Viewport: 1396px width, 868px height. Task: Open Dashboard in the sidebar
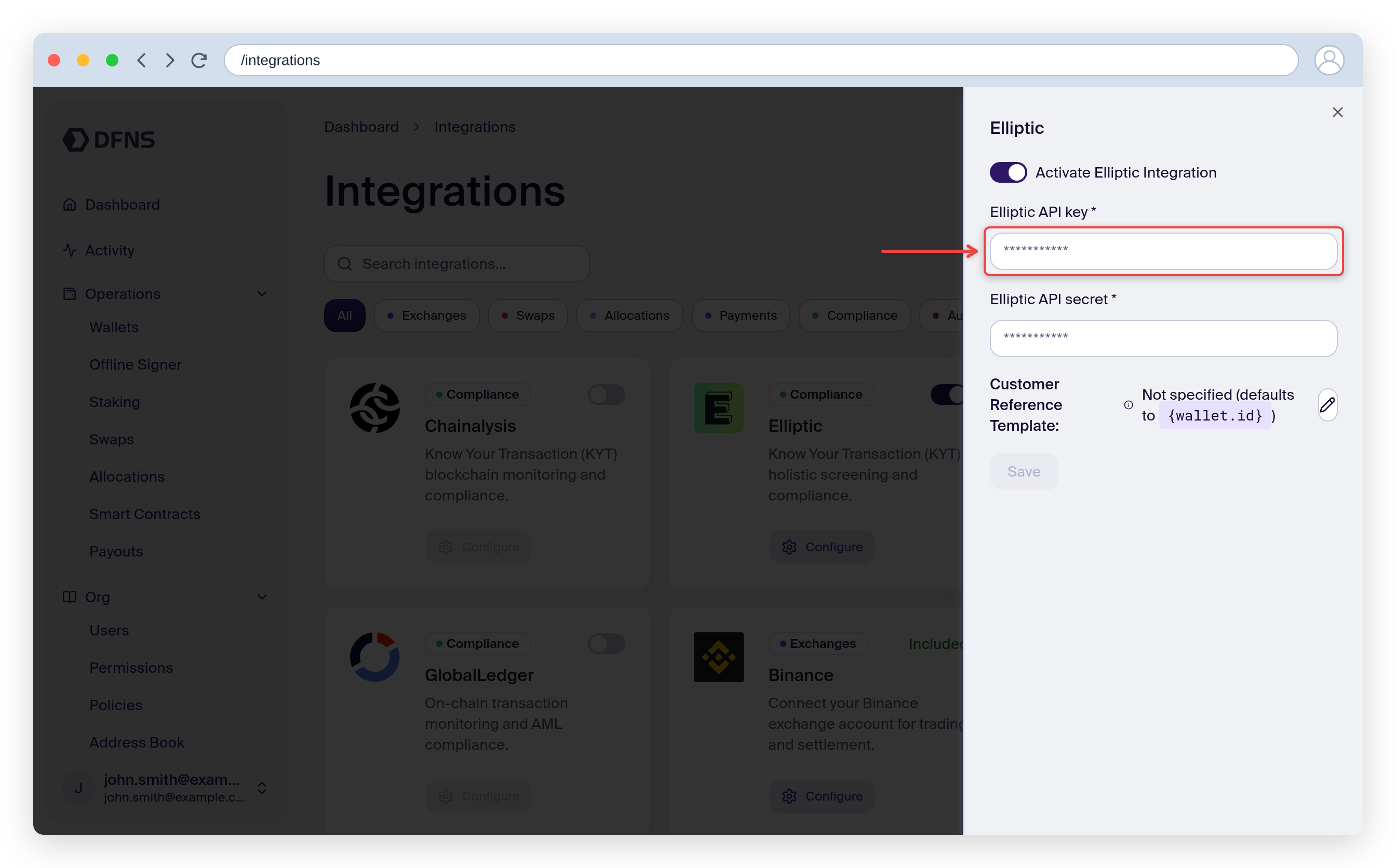point(123,205)
